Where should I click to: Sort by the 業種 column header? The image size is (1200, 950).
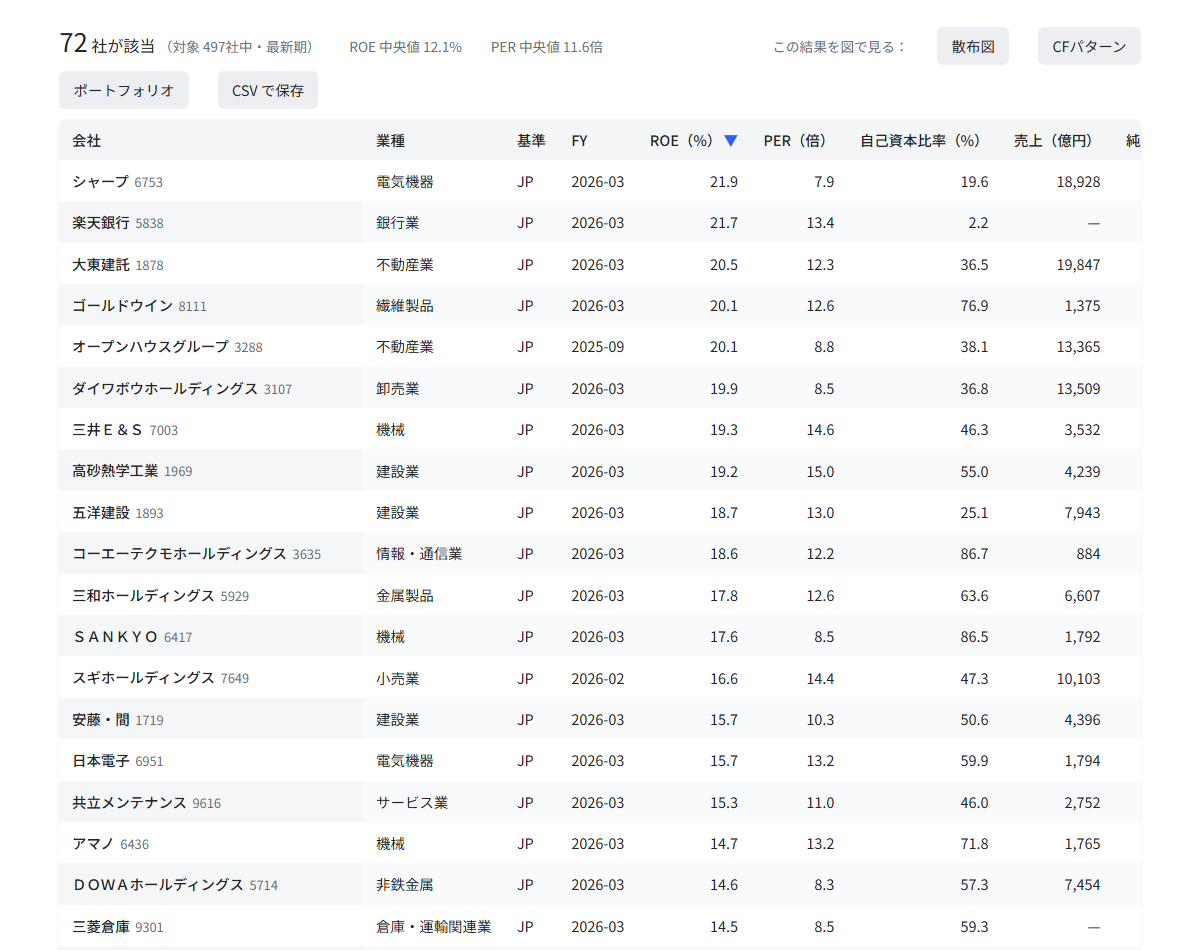pyautogui.click(x=391, y=141)
